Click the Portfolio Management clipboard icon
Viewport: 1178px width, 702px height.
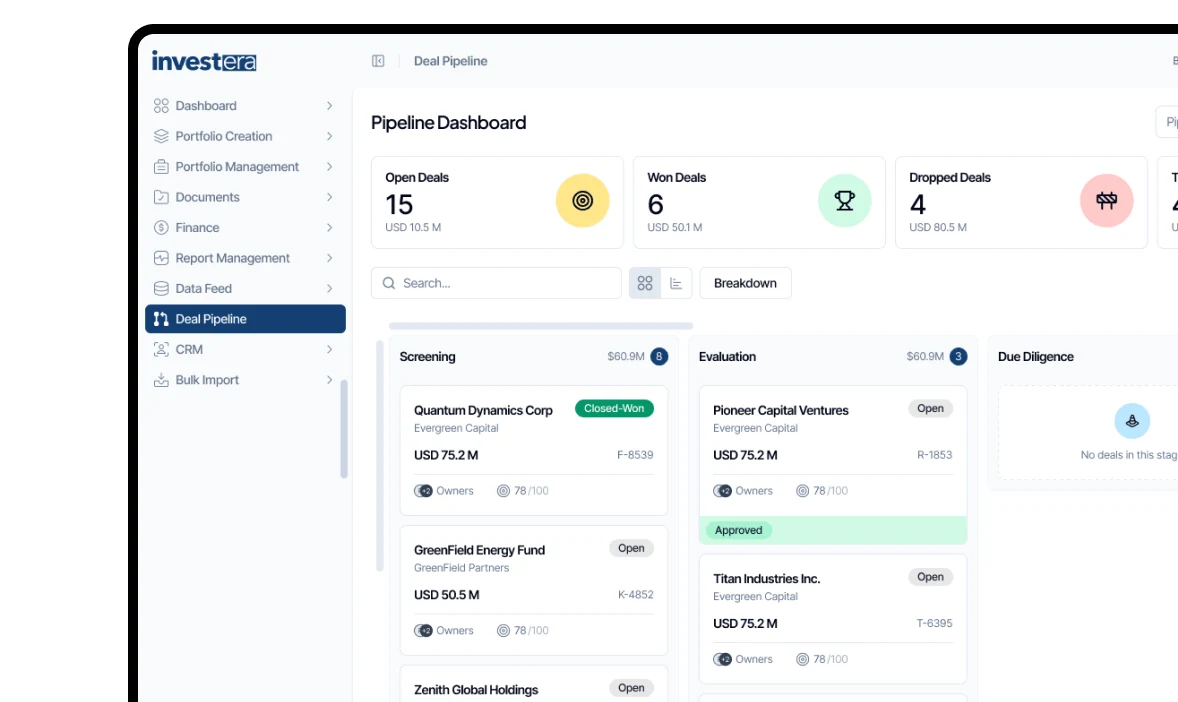[x=161, y=167]
